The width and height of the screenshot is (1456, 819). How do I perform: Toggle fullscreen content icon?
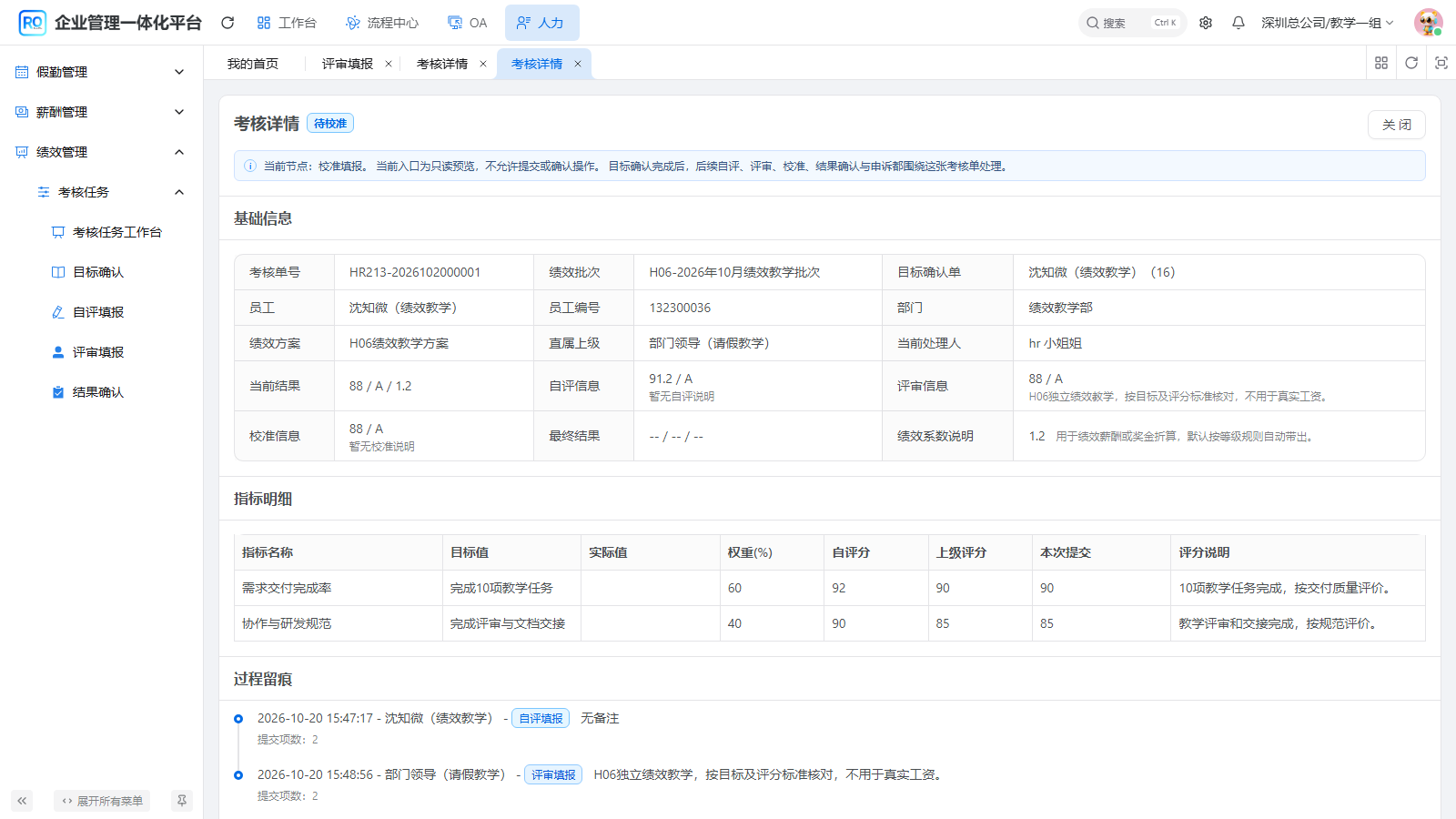pos(1441,63)
